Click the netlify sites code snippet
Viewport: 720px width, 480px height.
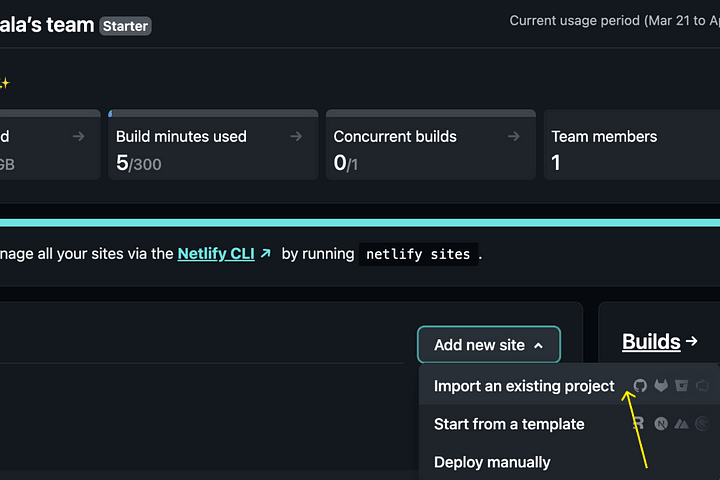click(x=418, y=254)
